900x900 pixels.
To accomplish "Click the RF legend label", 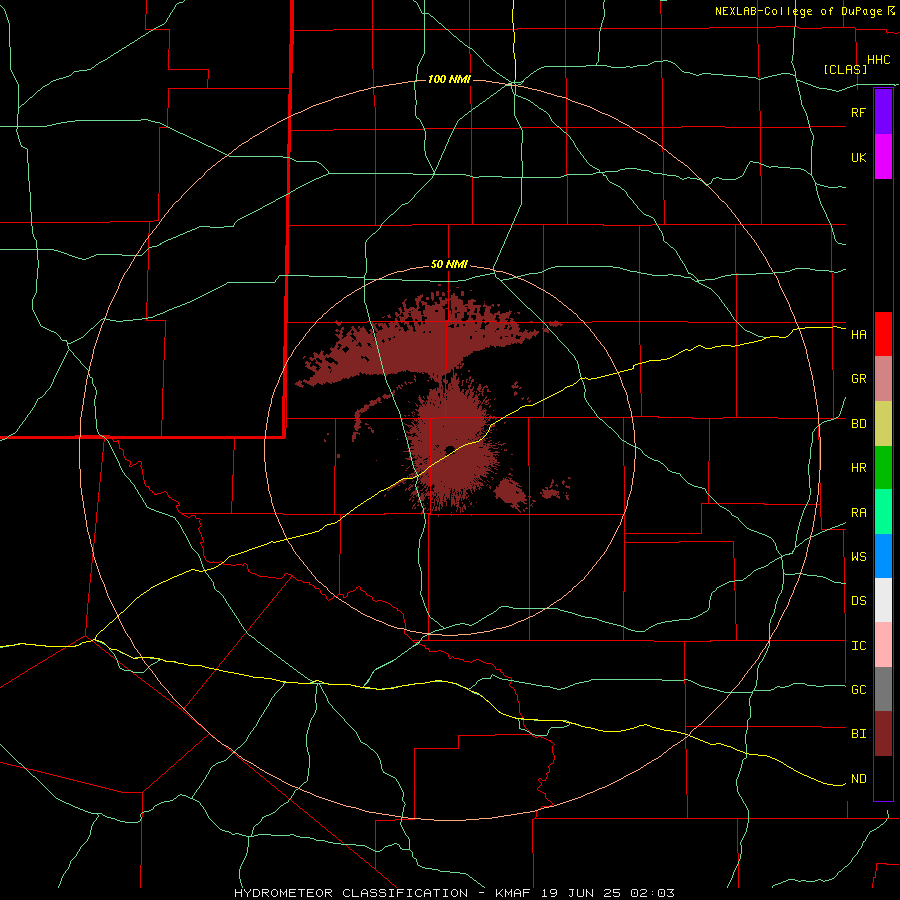I will (858, 112).
